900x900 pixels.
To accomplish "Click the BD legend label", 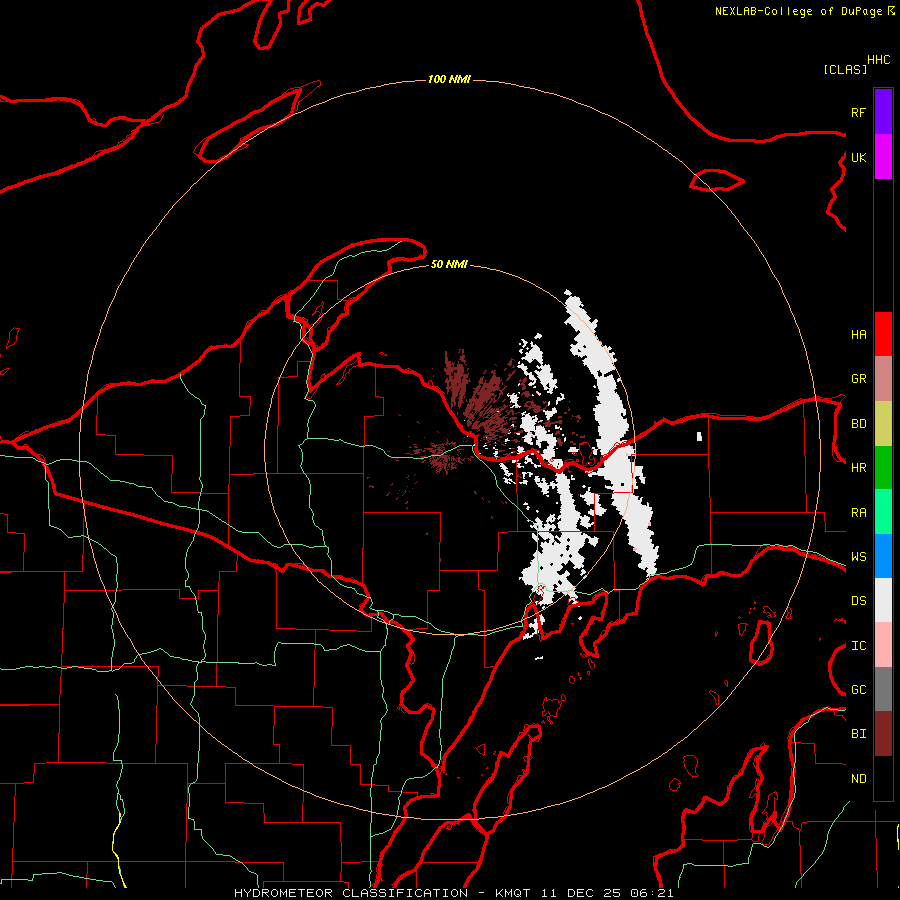I will pyautogui.click(x=858, y=424).
